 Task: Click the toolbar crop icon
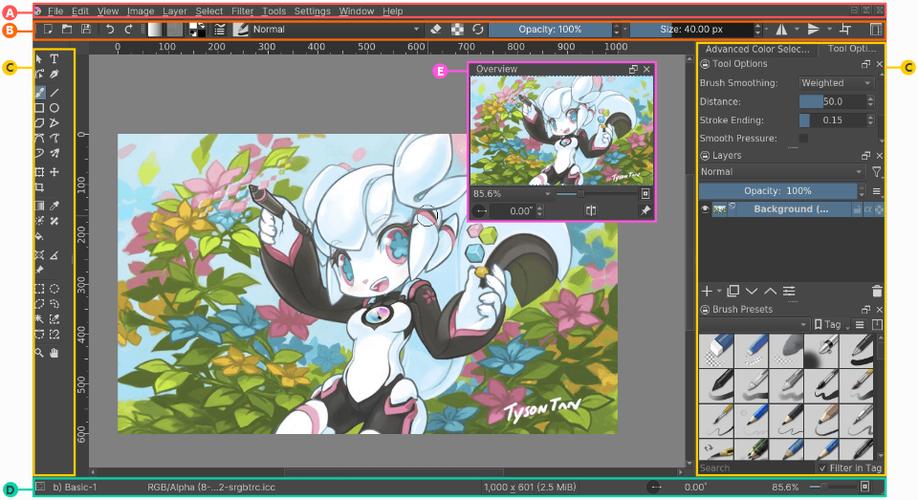(845, 29)
